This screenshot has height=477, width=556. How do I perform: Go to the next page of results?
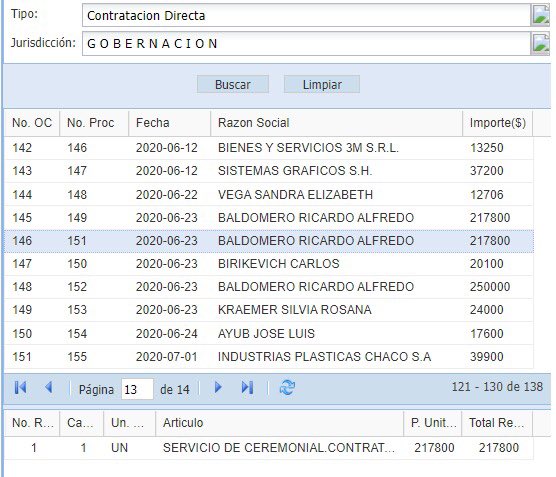[x=218, y=387]
